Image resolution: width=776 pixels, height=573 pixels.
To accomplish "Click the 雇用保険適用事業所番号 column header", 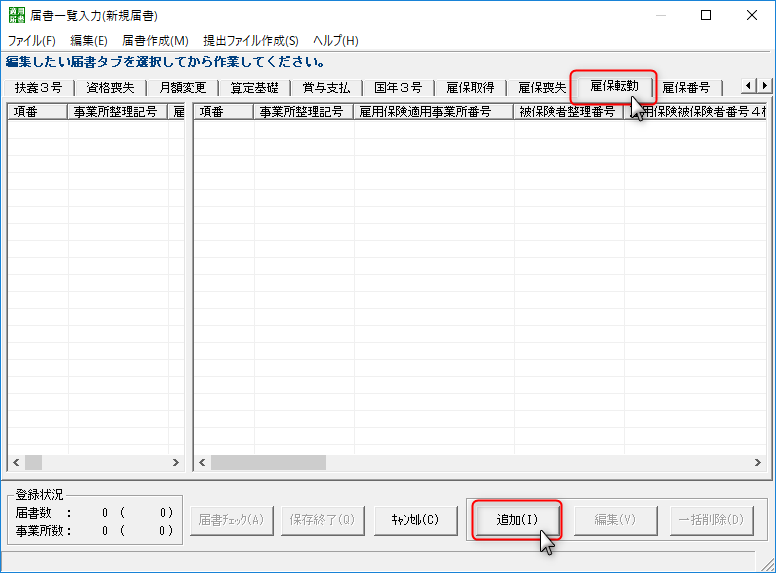I will pos(434,112).
